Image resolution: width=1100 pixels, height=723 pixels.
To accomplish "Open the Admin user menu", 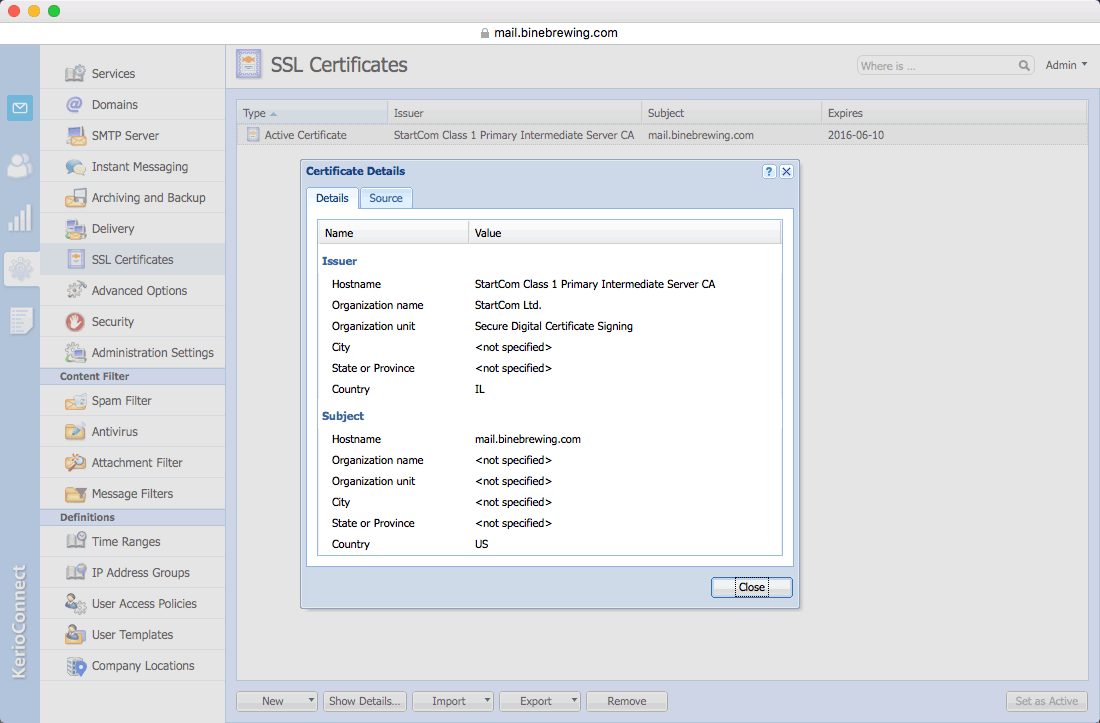I will click(x=1066, y=65).
